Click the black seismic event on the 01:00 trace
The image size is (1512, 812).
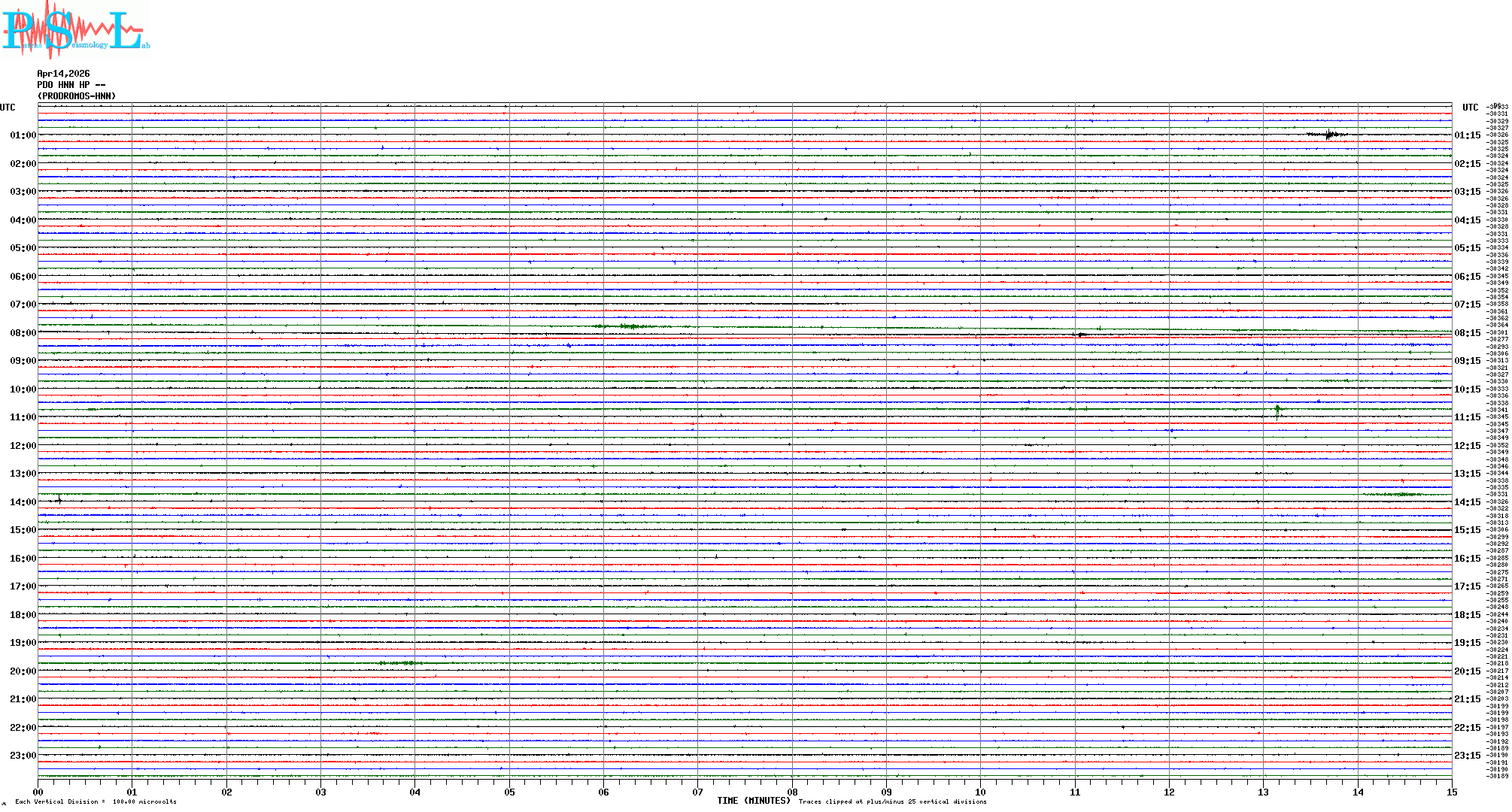[1329, 135]
